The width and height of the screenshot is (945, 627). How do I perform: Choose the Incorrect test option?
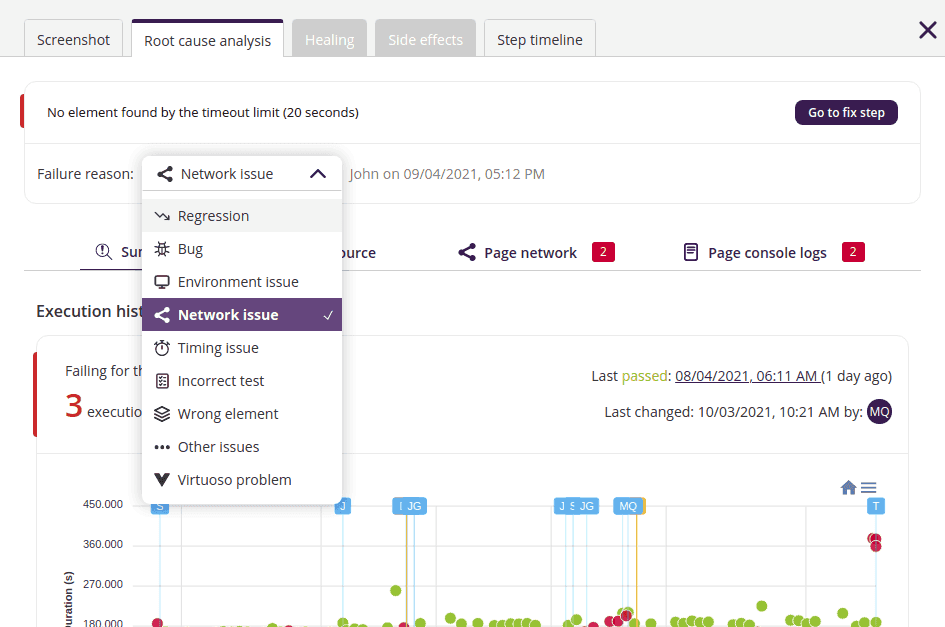tap(220, 381)
